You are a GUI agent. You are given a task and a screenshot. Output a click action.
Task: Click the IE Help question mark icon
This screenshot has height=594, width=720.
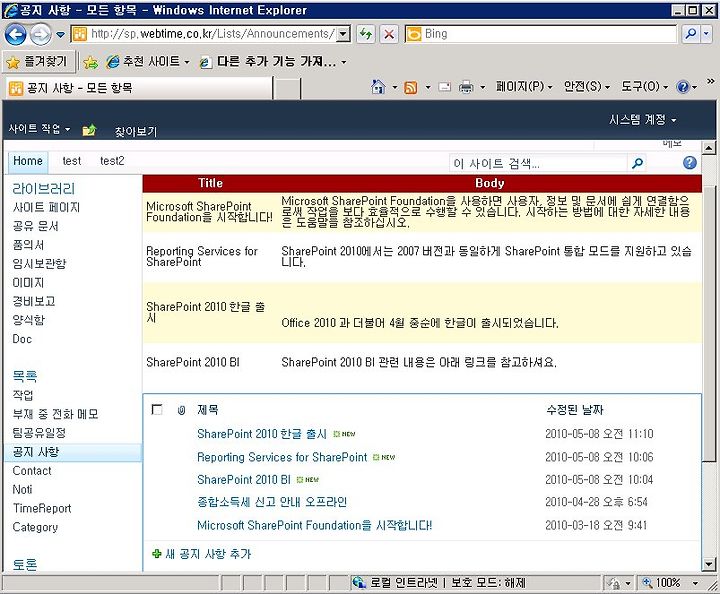click(683, 87)
